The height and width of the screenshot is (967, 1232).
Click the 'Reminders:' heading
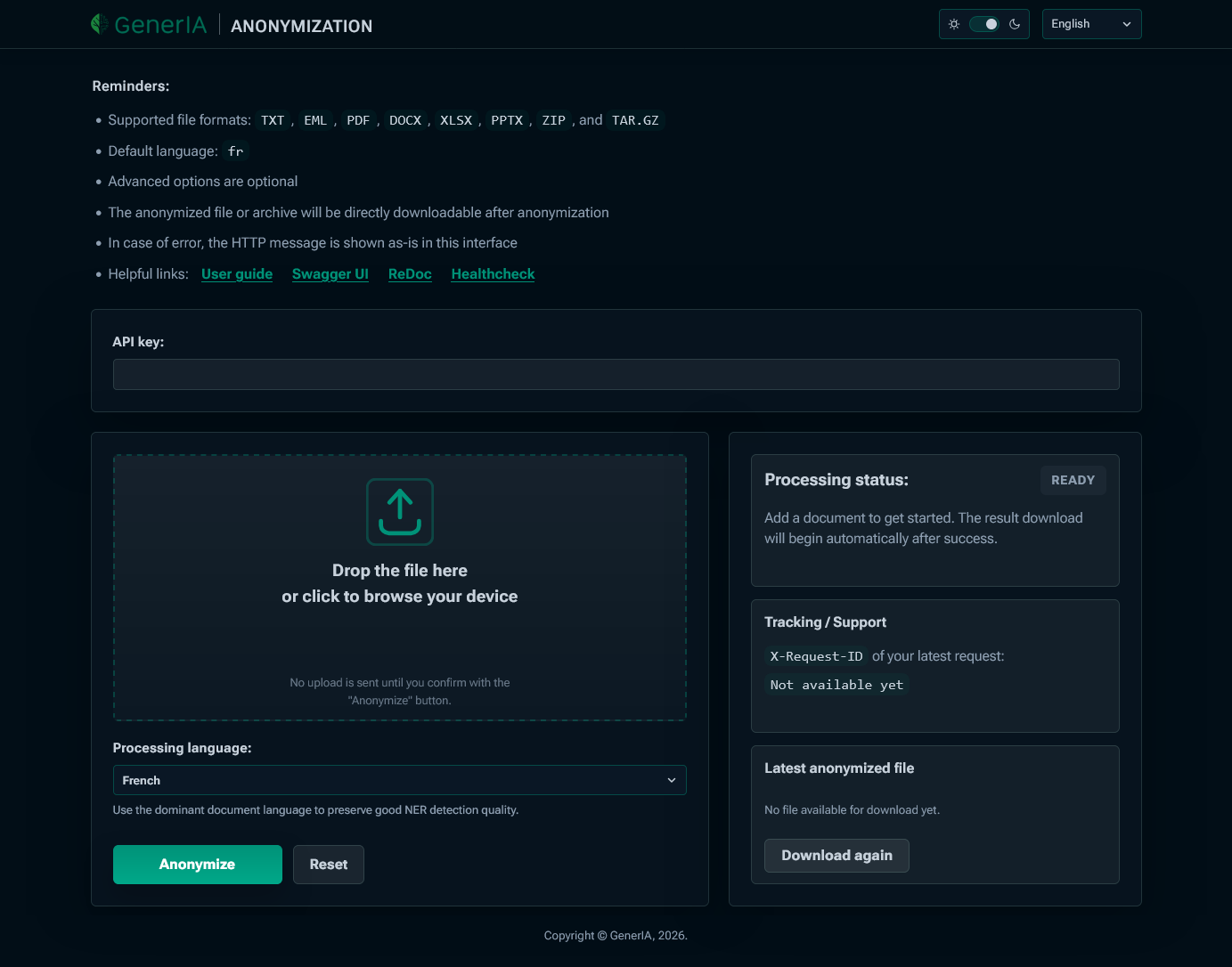131,86
